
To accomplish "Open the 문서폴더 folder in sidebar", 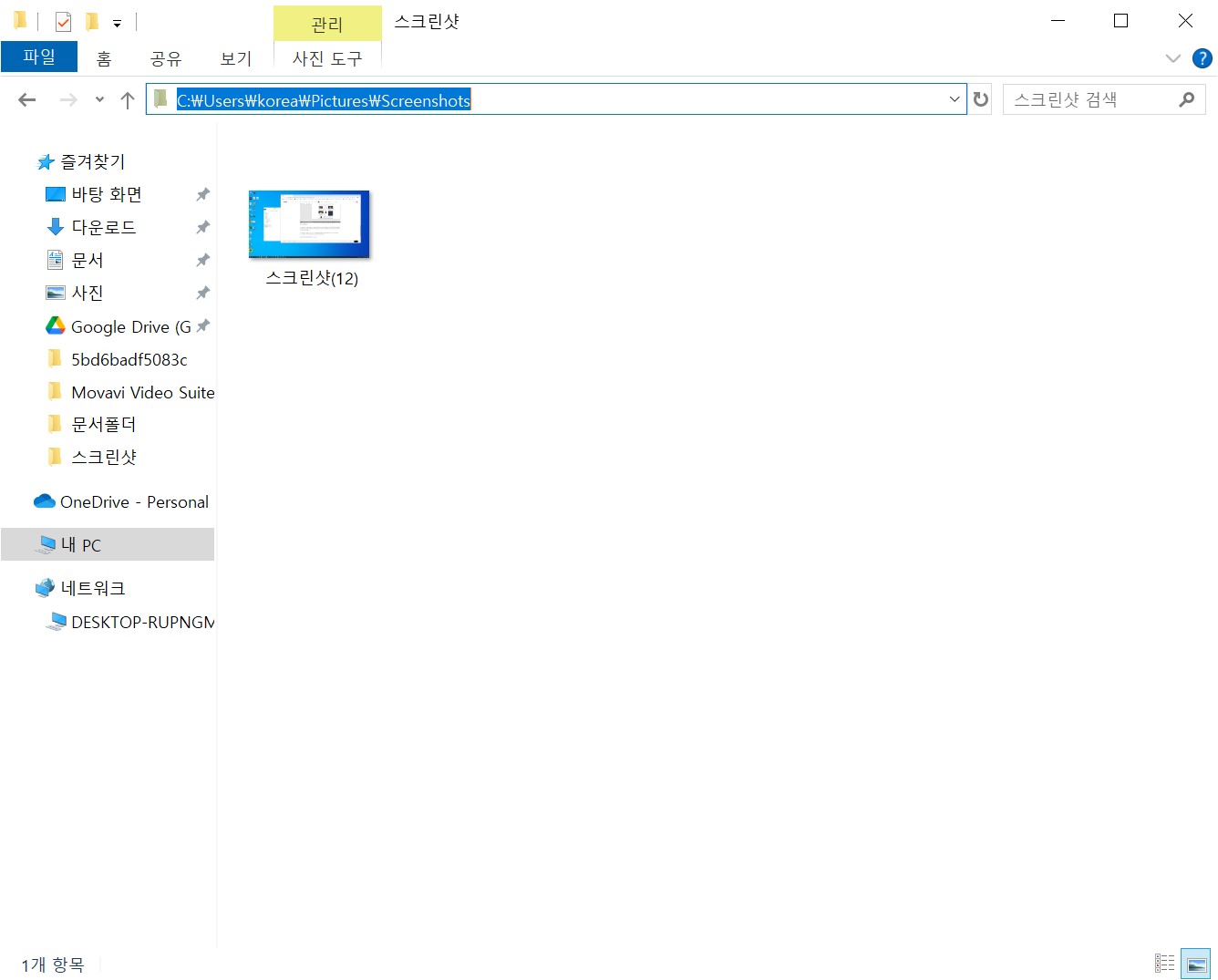I will [x=104, y=424].
